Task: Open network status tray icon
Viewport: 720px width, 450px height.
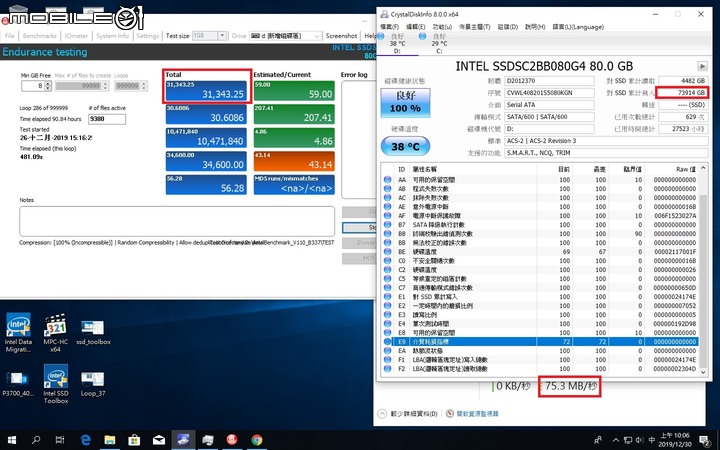Action: coord(628,440)
